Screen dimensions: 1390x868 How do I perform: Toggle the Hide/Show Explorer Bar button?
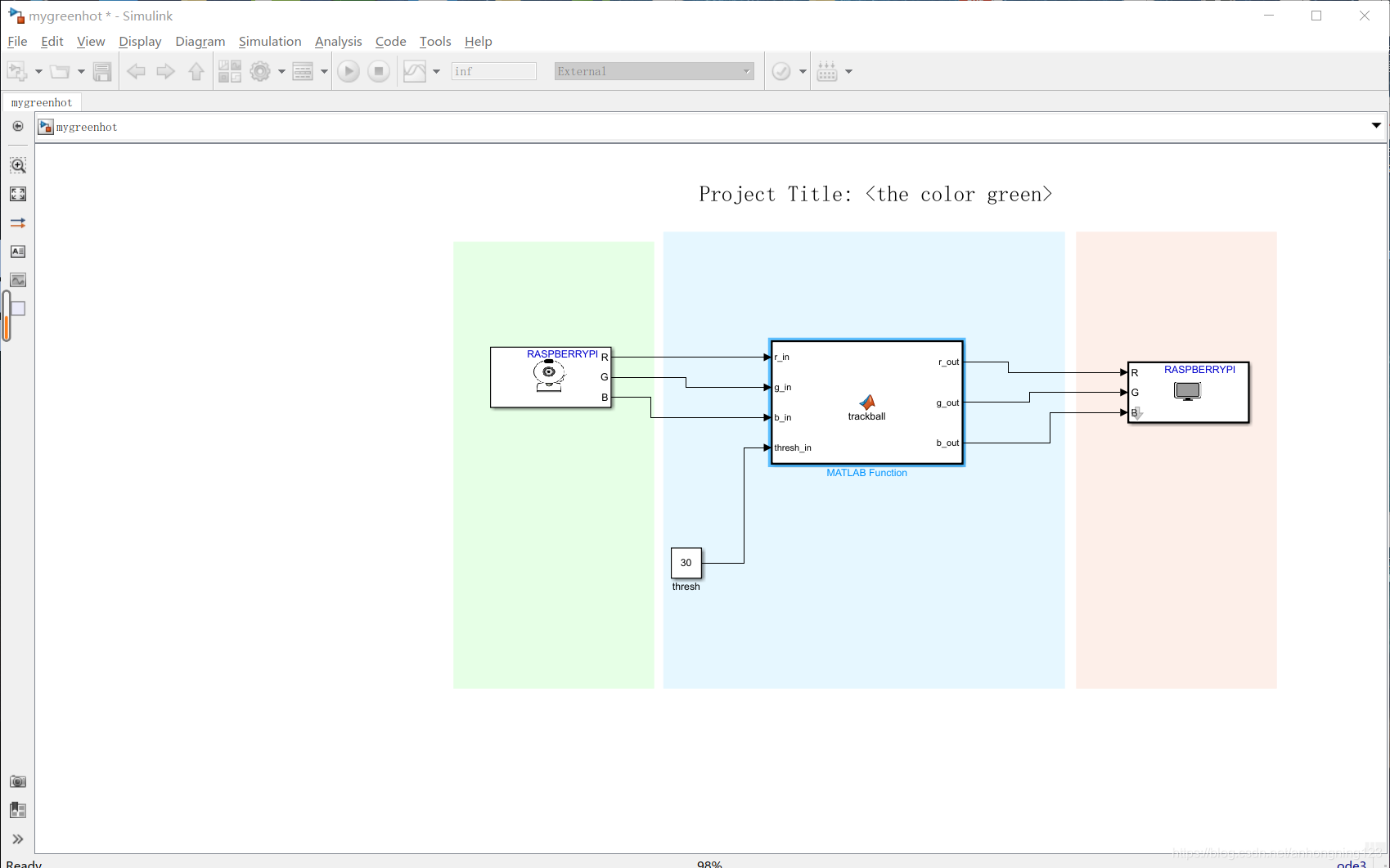click(18, 127)
